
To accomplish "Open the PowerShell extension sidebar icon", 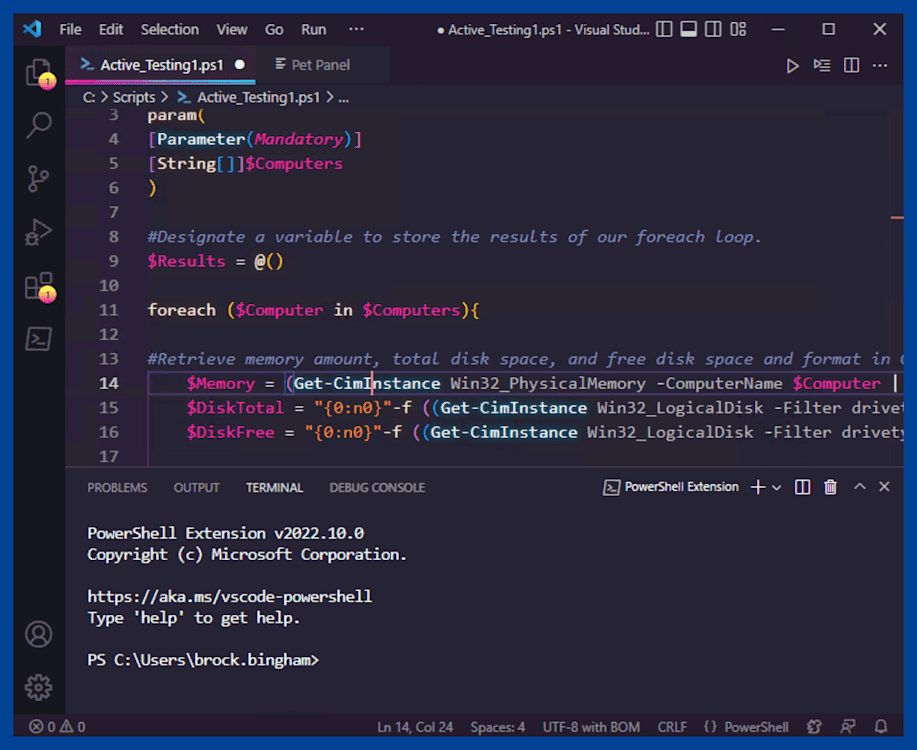I will click(x=39, y=339).
